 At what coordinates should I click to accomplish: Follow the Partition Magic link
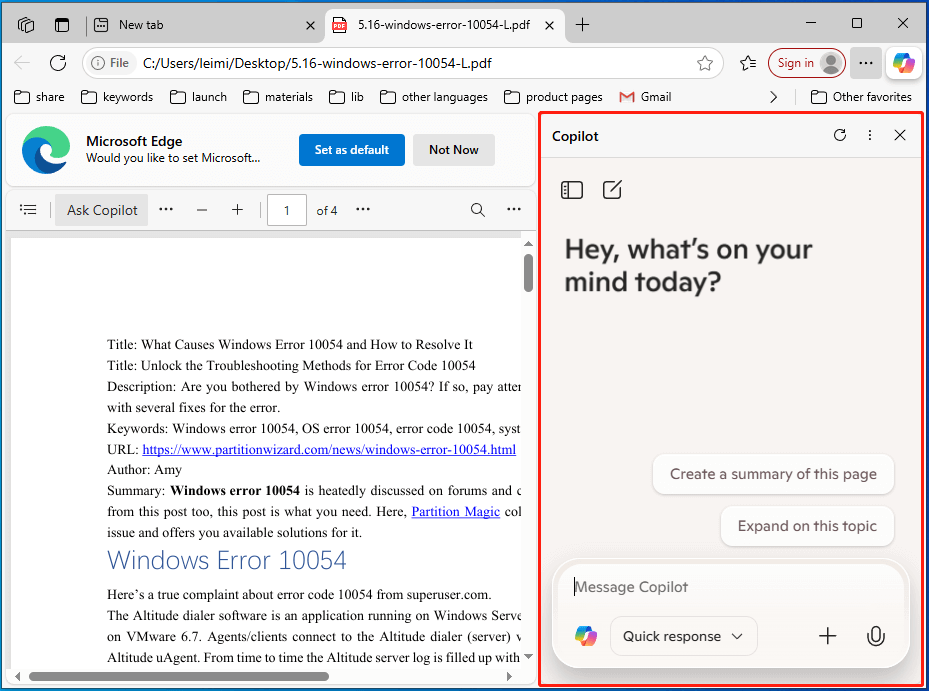[x=456, y=511]
